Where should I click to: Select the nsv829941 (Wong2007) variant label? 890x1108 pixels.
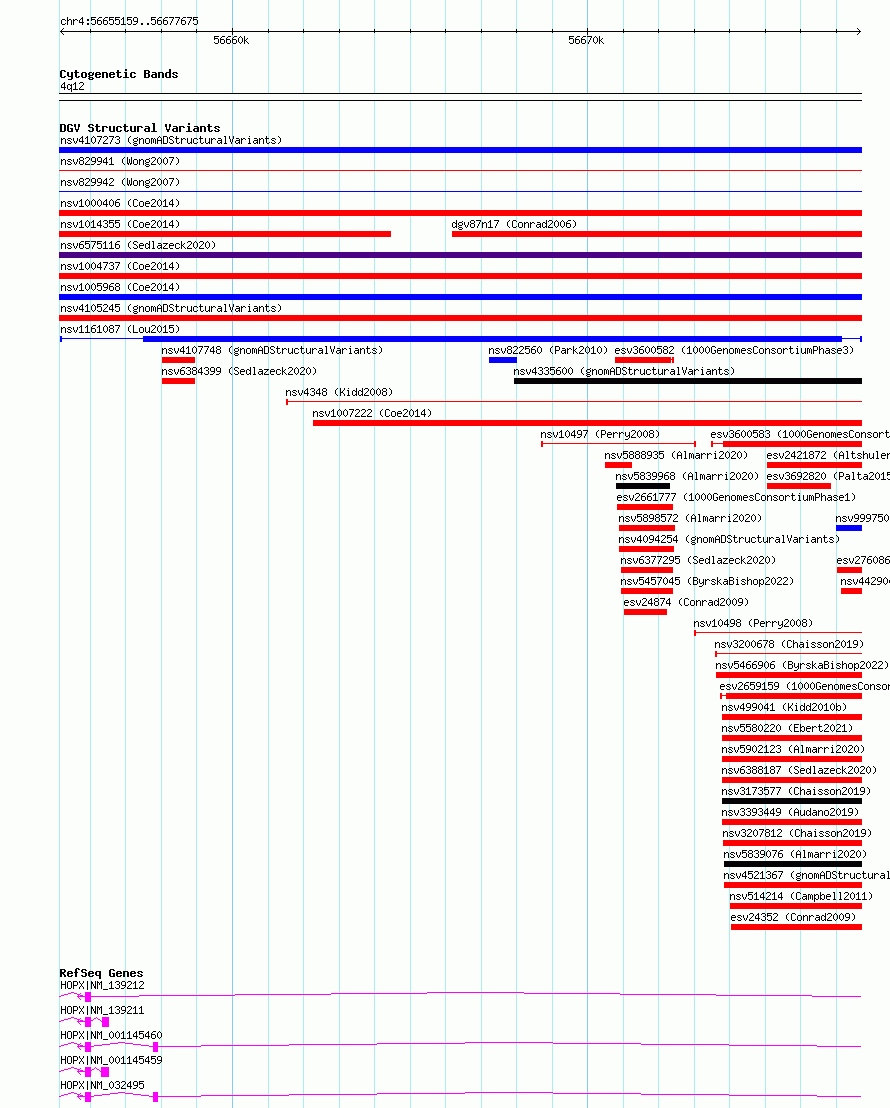point(120,161)
